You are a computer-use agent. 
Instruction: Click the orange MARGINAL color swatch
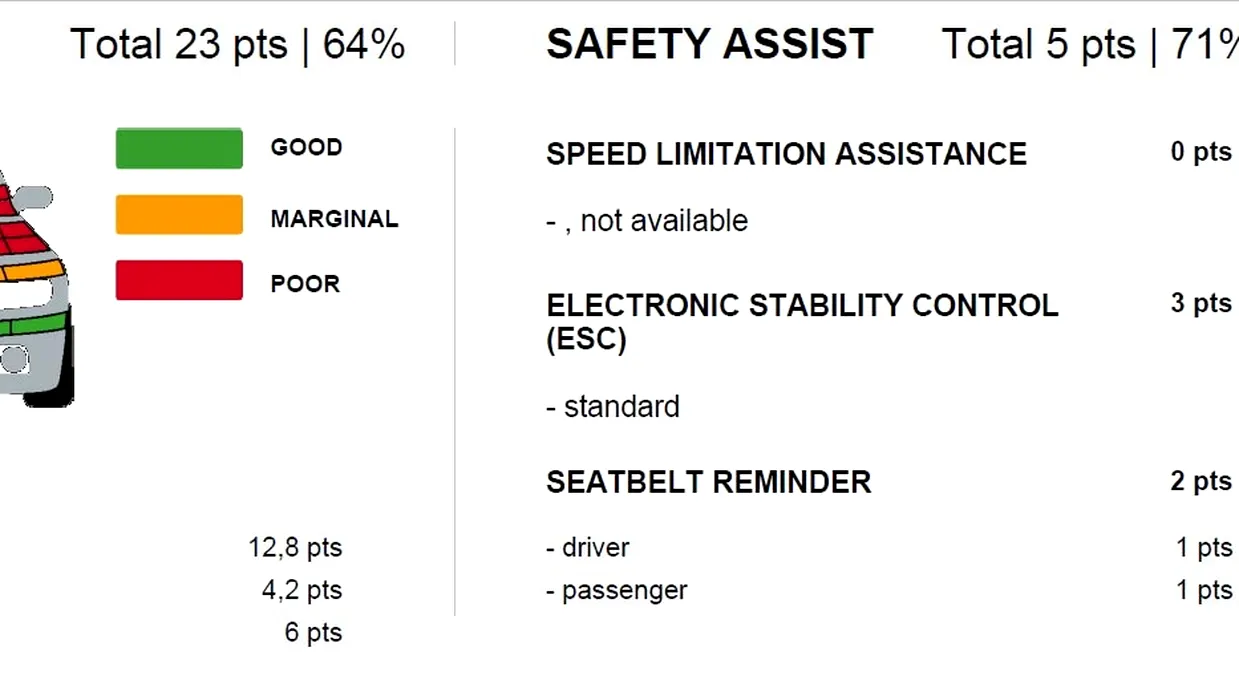click(179, 215)
